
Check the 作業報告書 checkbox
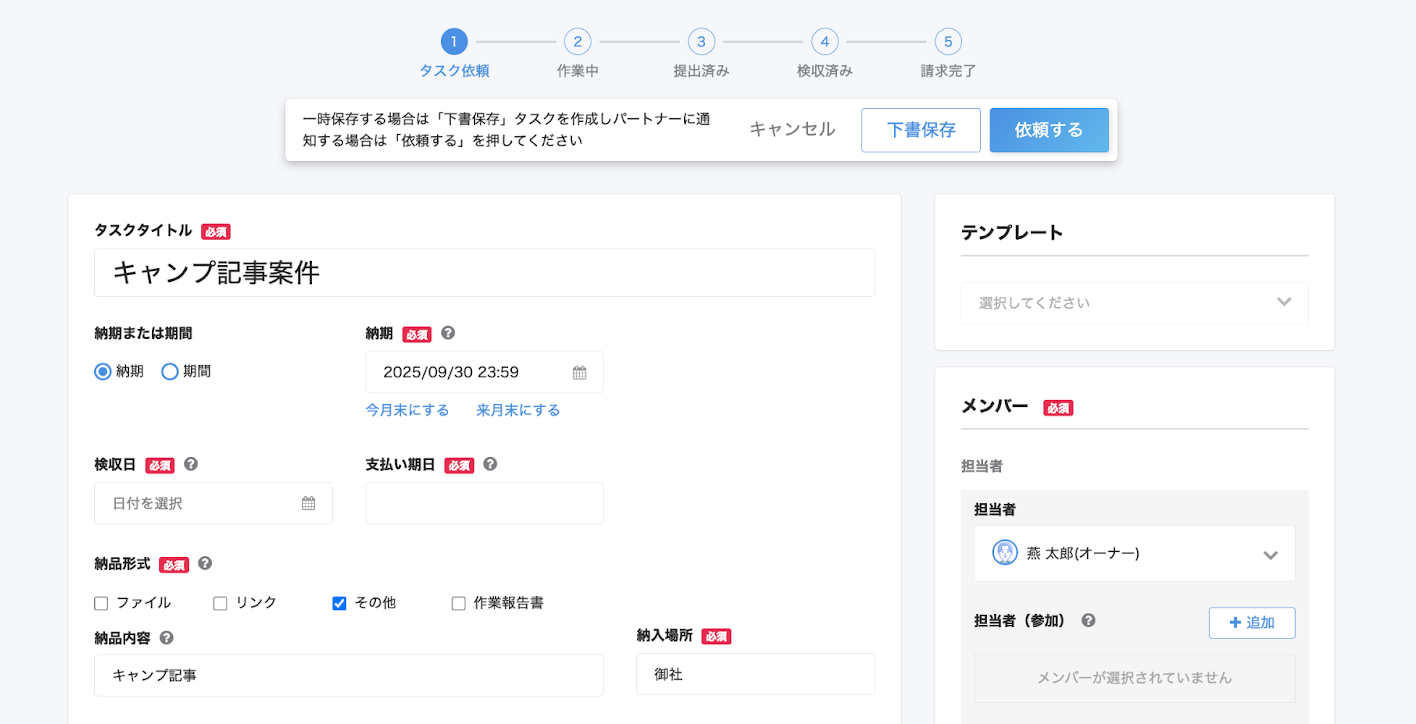click(x=458, y=603)
